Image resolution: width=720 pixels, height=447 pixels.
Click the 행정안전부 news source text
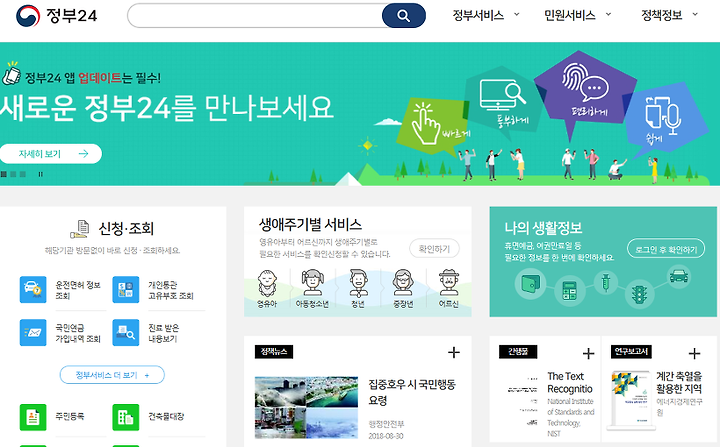(x=386, y=424)
